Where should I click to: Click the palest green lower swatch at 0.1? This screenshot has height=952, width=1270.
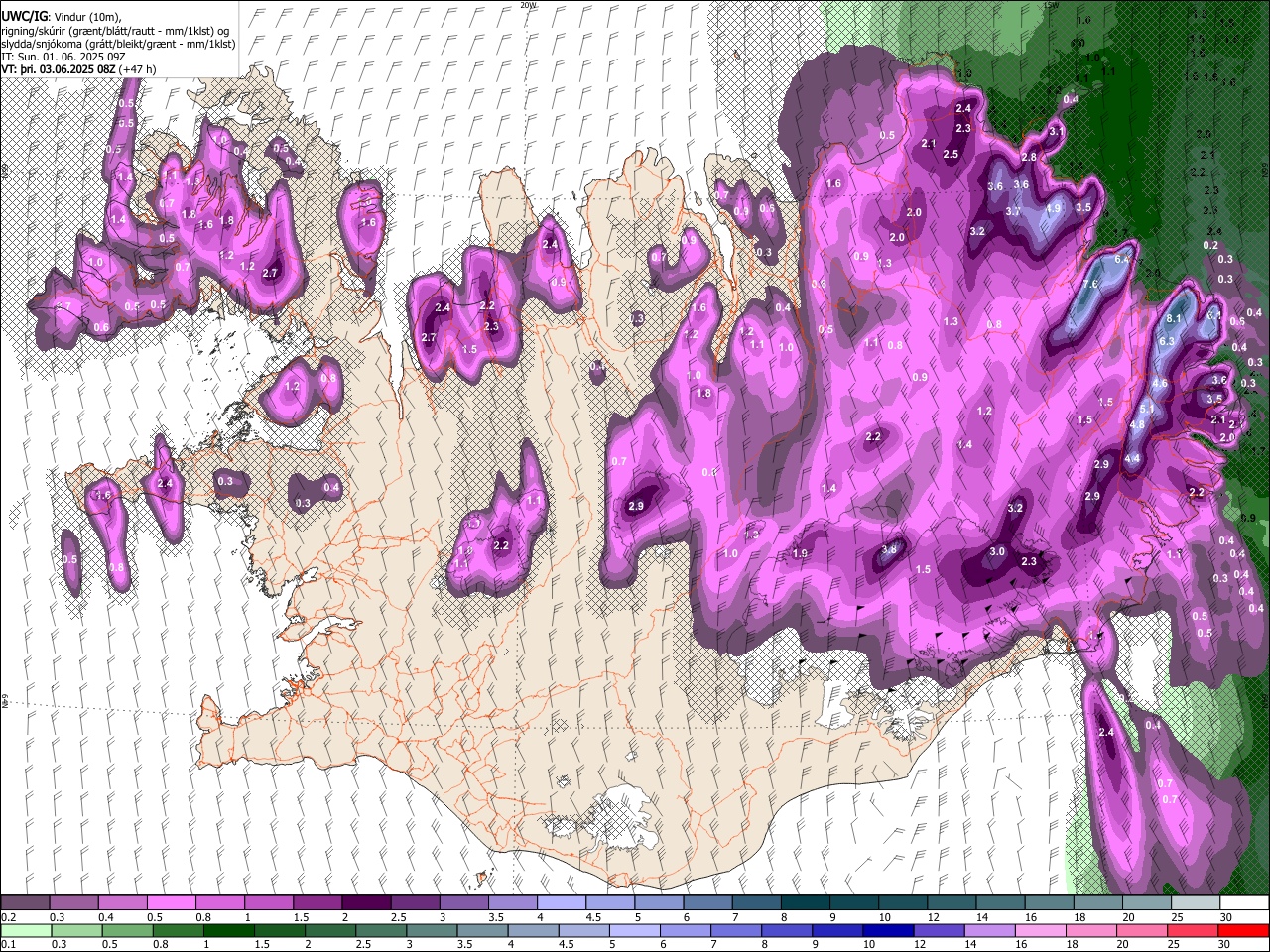coord(25,930)
